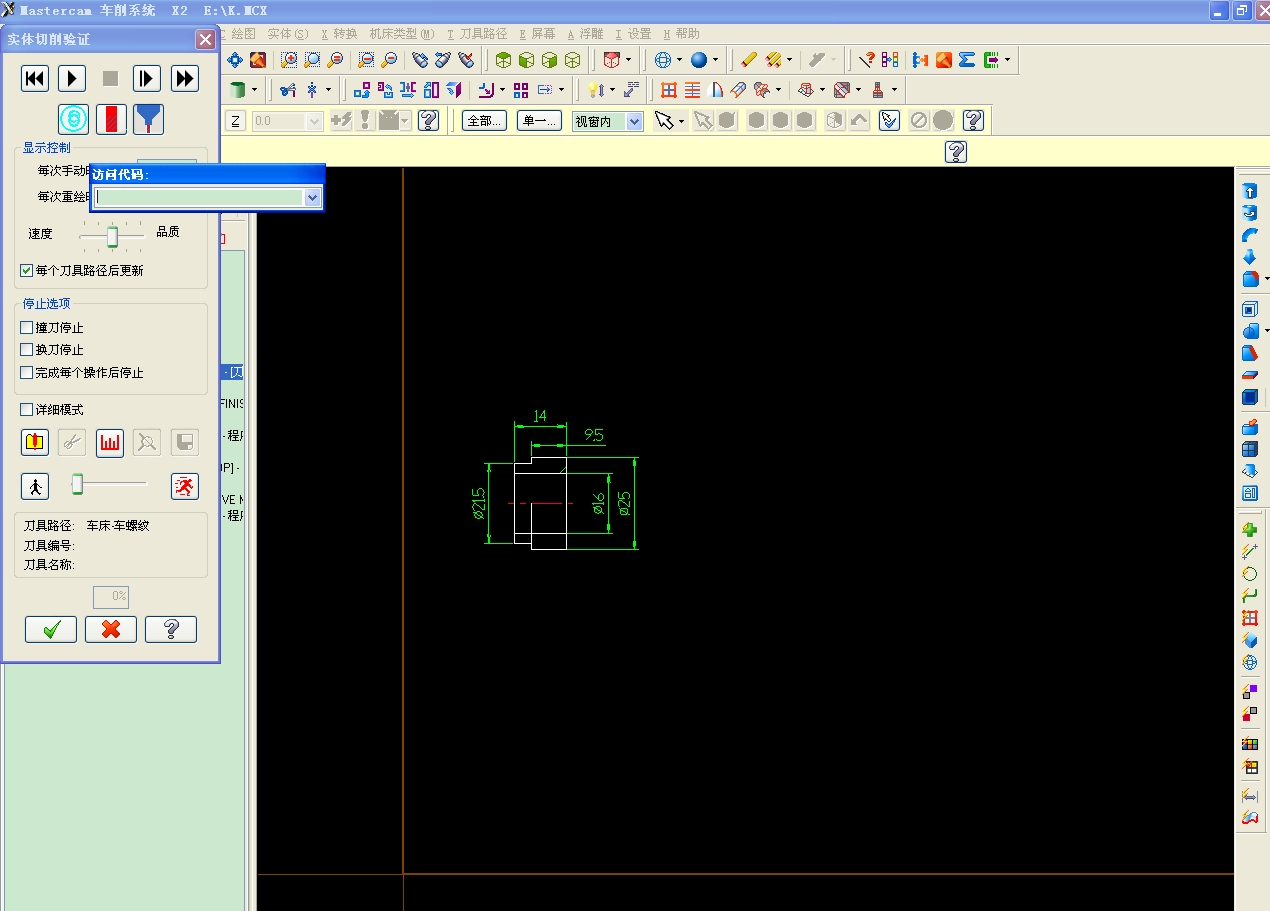Click the blue curved sweep solid icon

coord(1249,235)
